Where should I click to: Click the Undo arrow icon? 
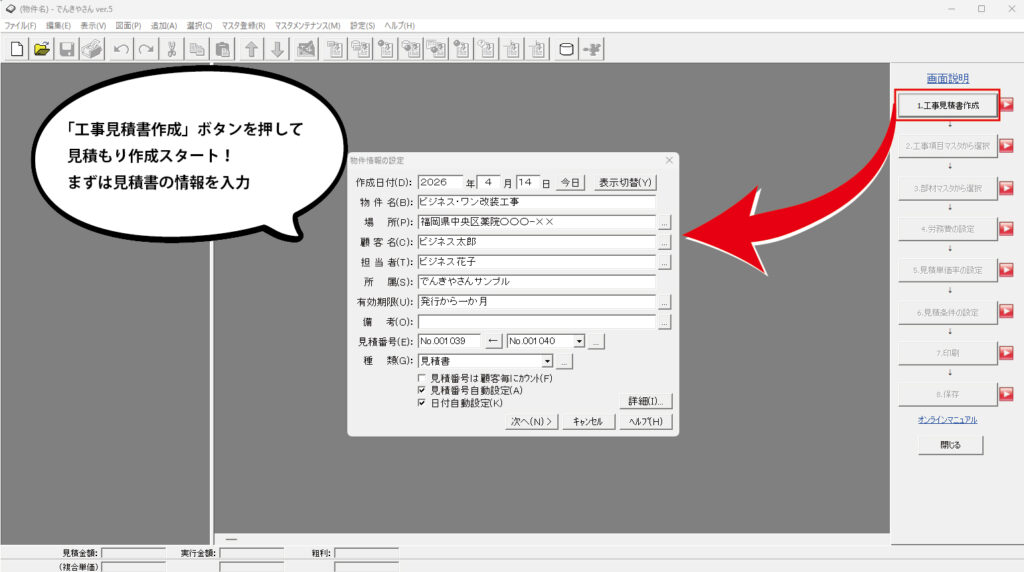click(121, 49)
